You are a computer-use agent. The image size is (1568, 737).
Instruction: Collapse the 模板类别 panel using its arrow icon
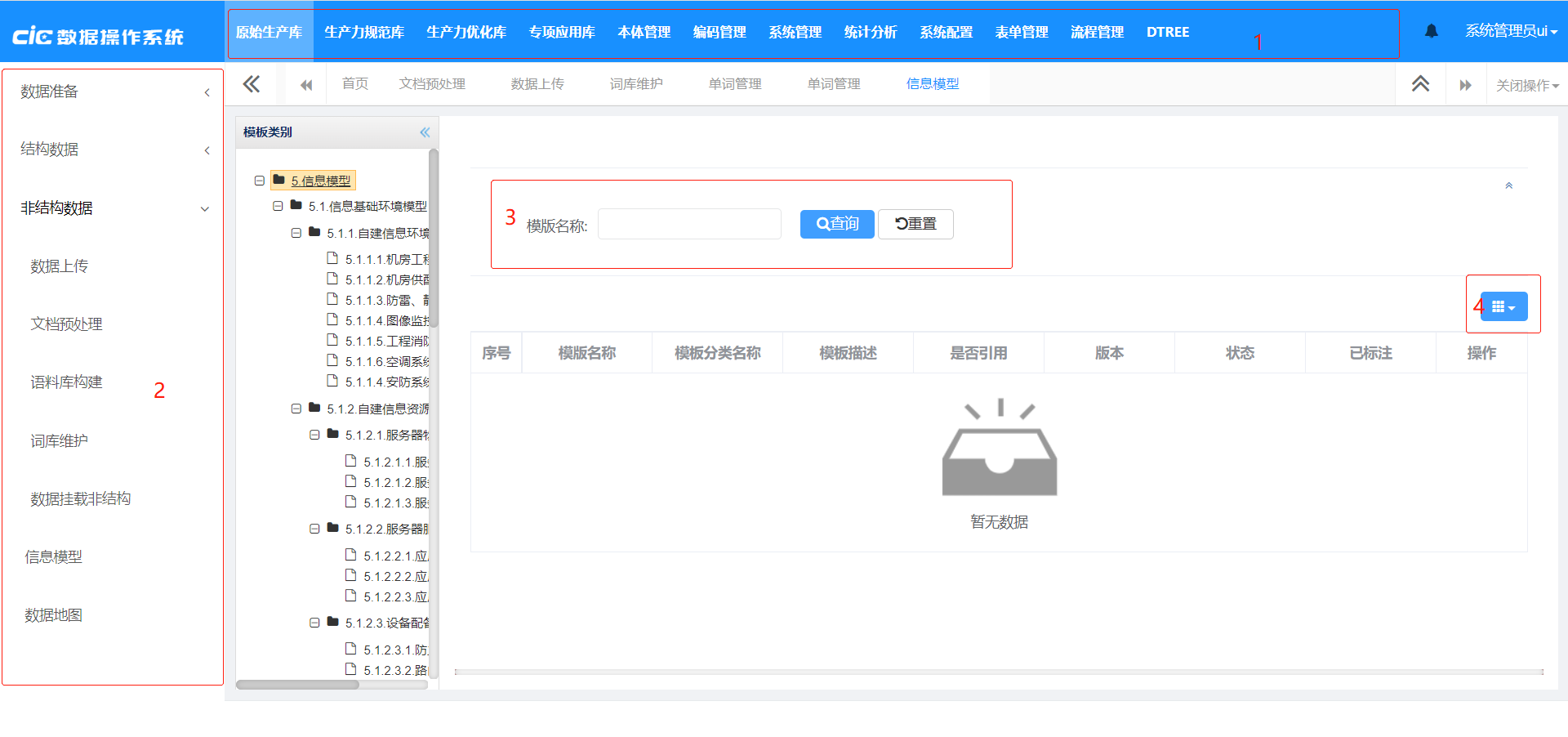(425, 132)
